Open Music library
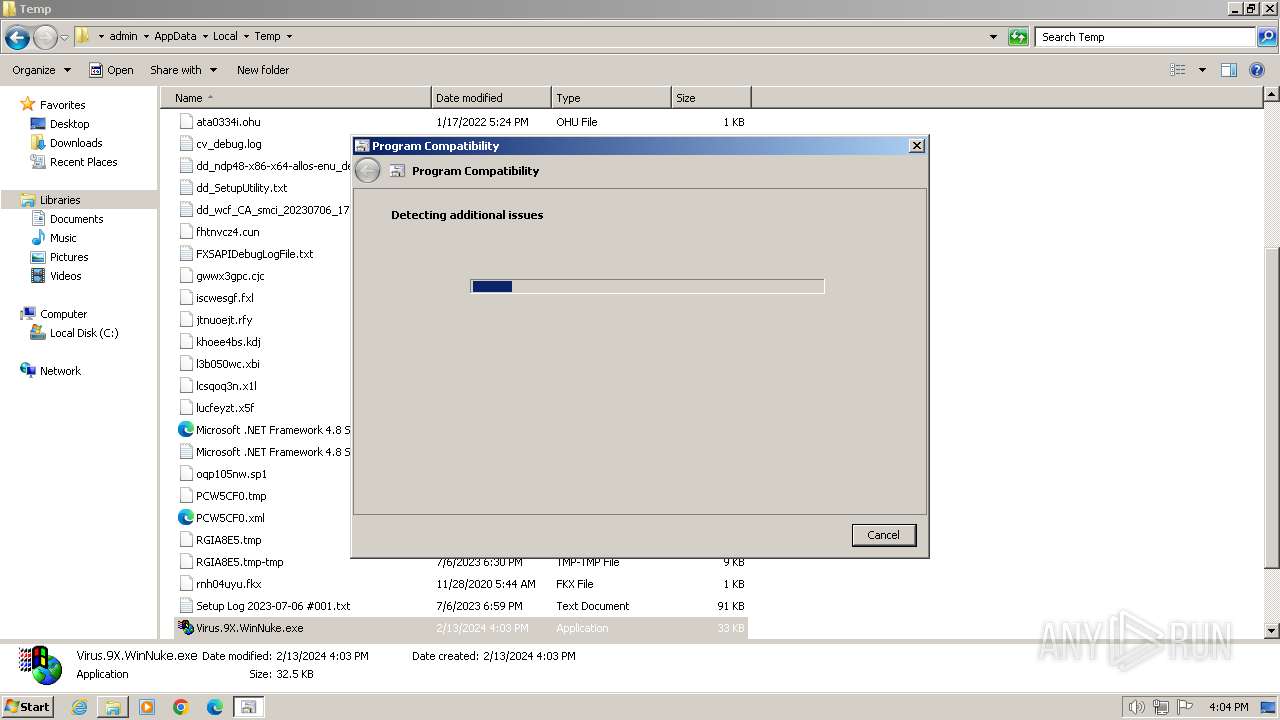Viewport: 1280px width, 720px height. [63, 238]
